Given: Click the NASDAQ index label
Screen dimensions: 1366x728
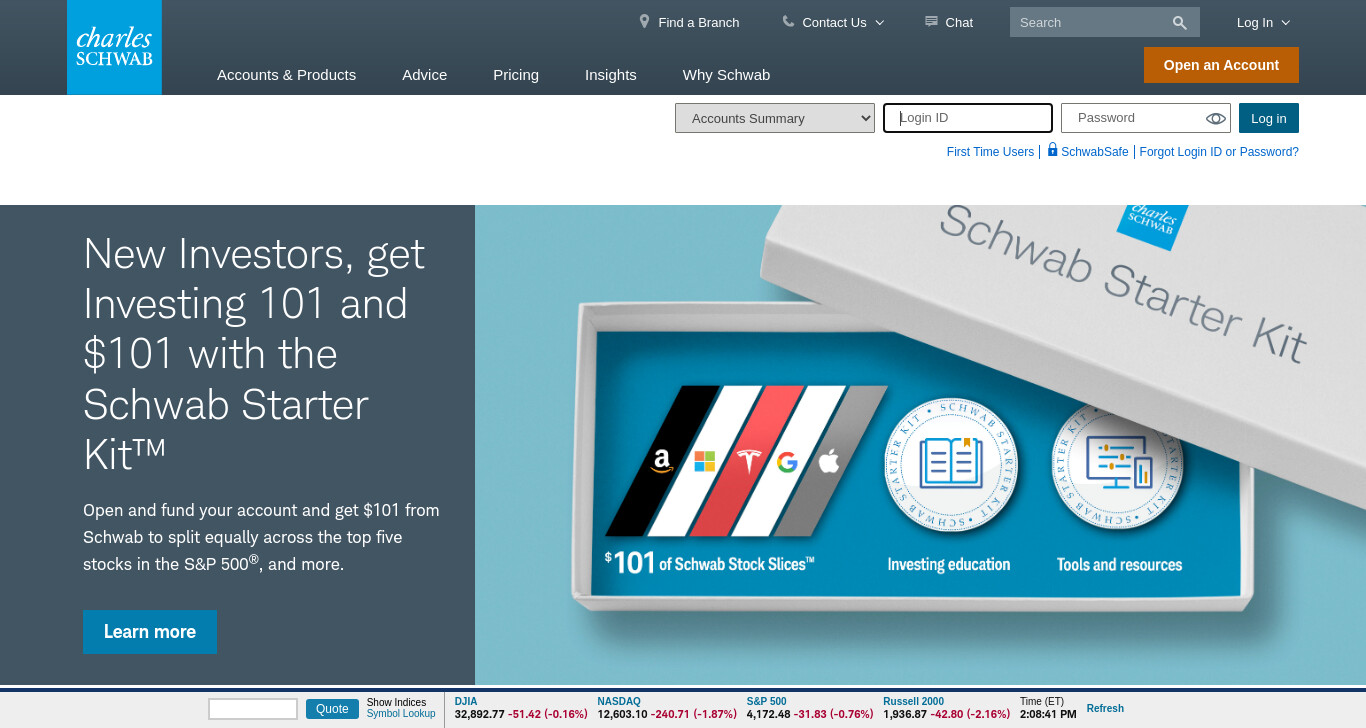Looking at the screenshot, I should pos(619,702).
